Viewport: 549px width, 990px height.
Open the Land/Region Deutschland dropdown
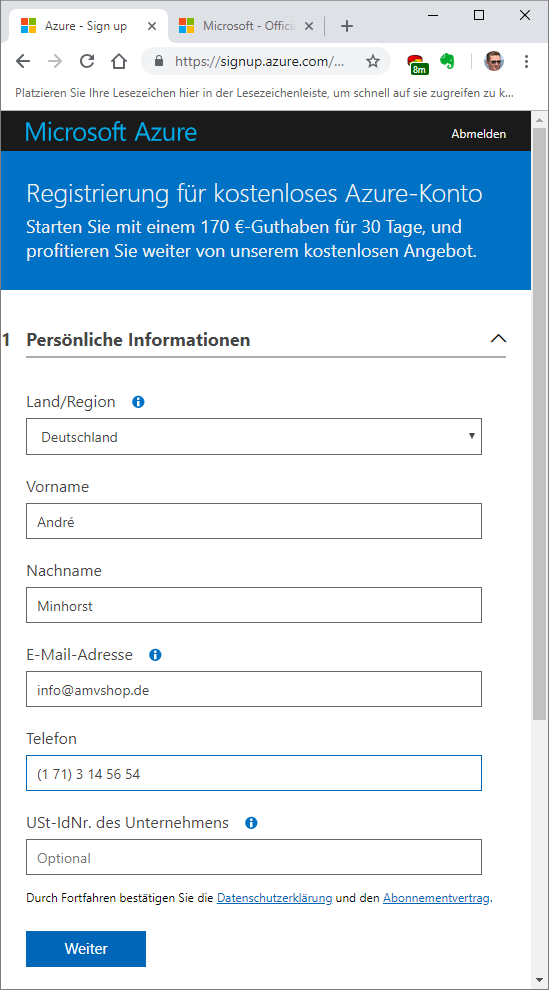[254, 436]
